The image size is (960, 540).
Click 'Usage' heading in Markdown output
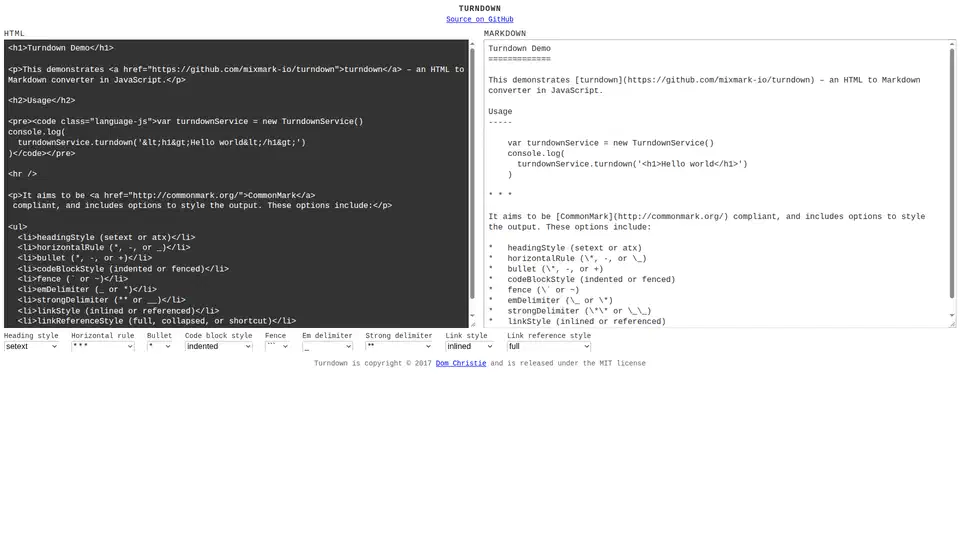tap(500, 111)
